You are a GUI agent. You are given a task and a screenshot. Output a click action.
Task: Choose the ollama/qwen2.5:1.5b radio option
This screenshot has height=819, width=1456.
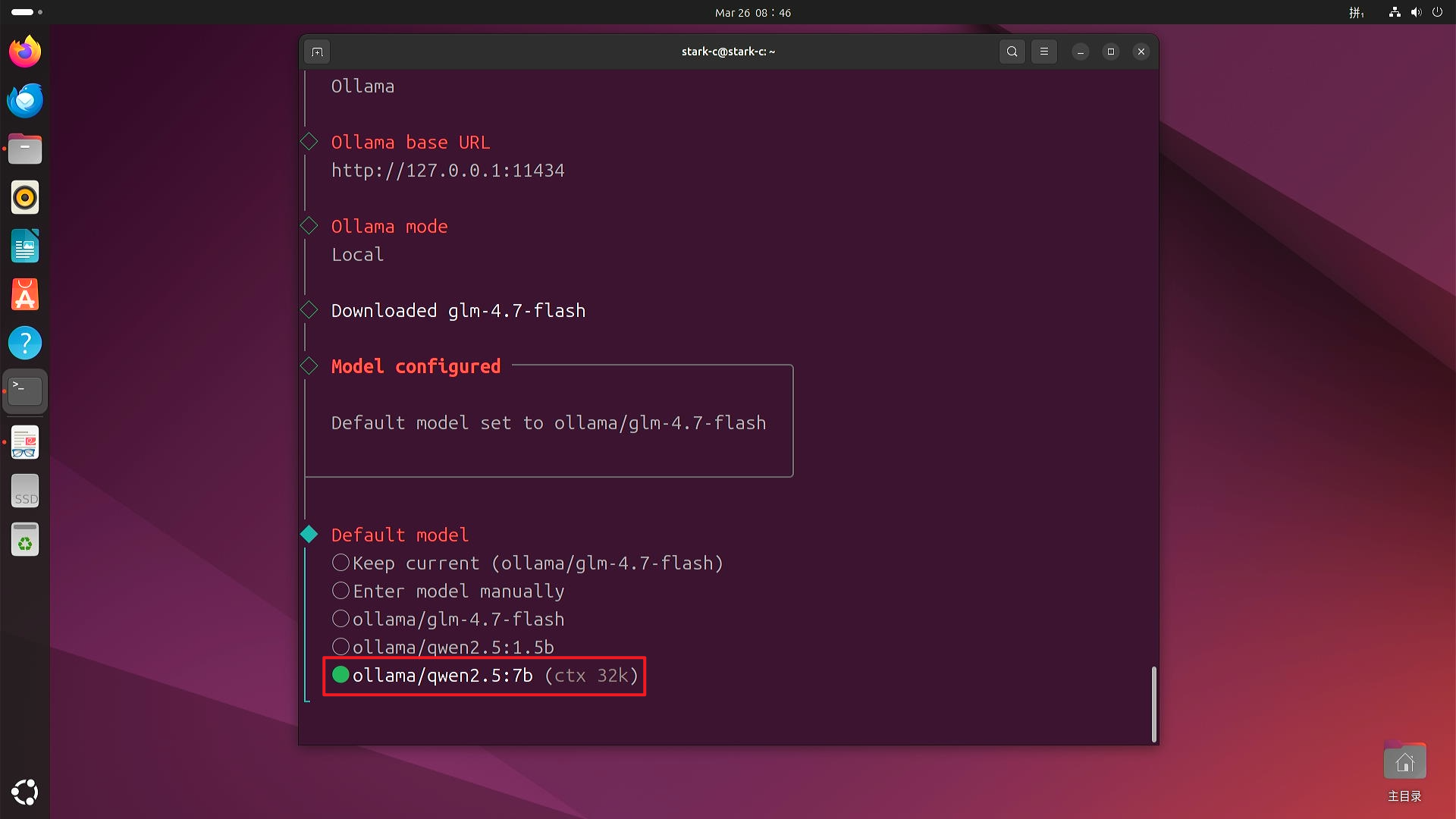pos(340,647)
